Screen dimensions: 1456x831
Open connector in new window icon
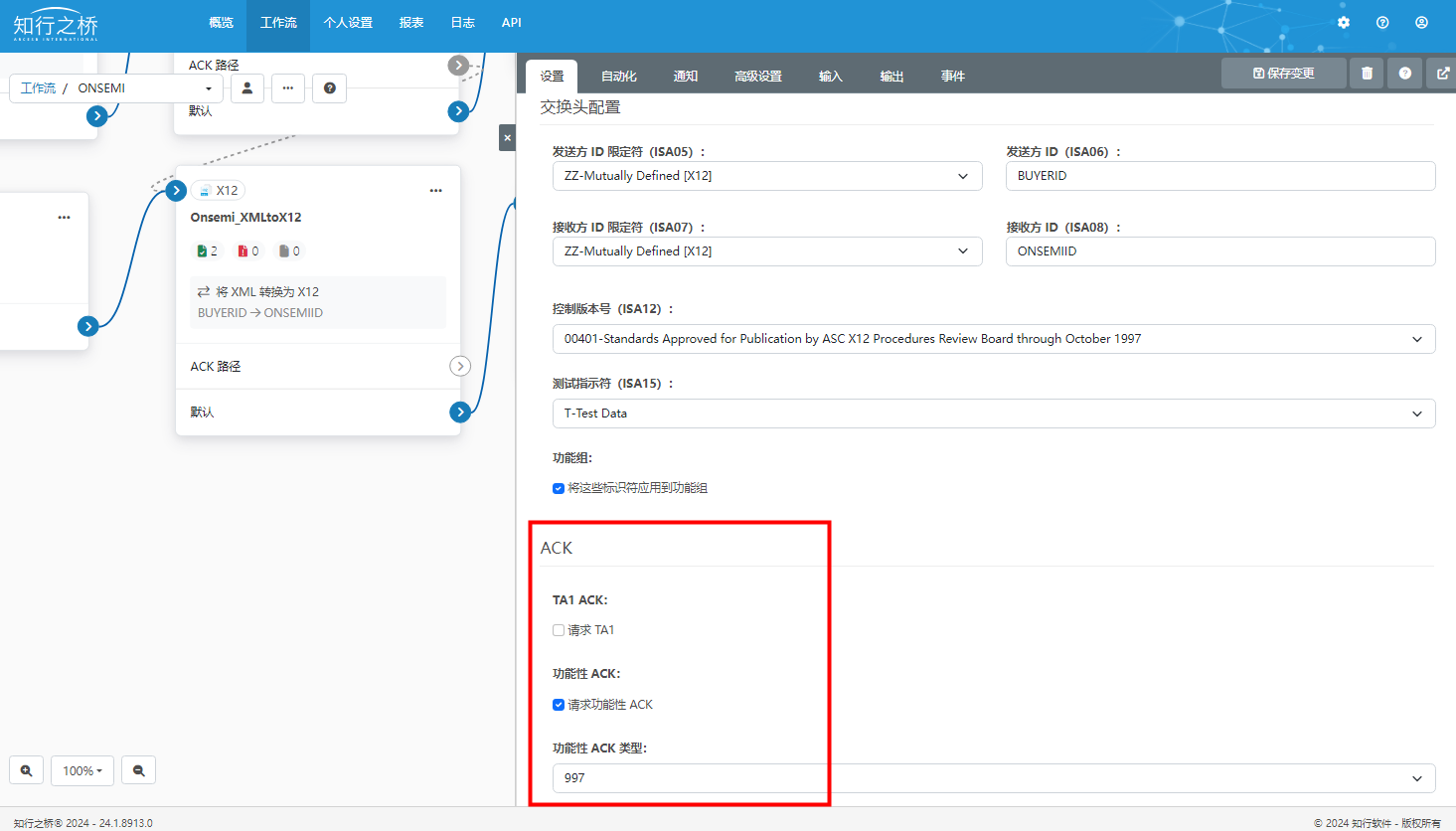[x=1443, y=74]
